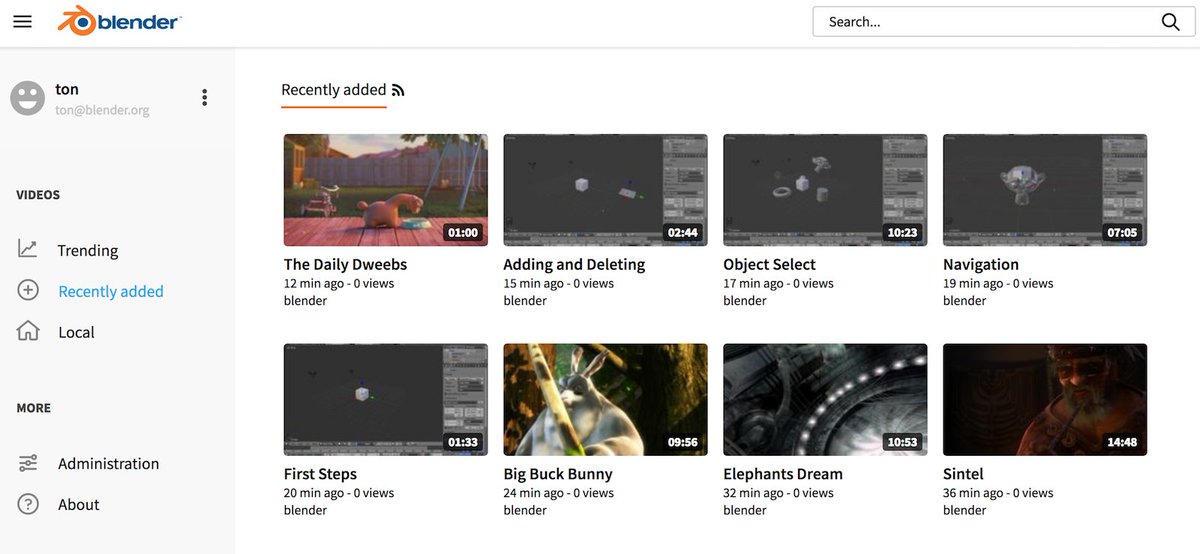Click the Recently added heading

pos(334,89)
